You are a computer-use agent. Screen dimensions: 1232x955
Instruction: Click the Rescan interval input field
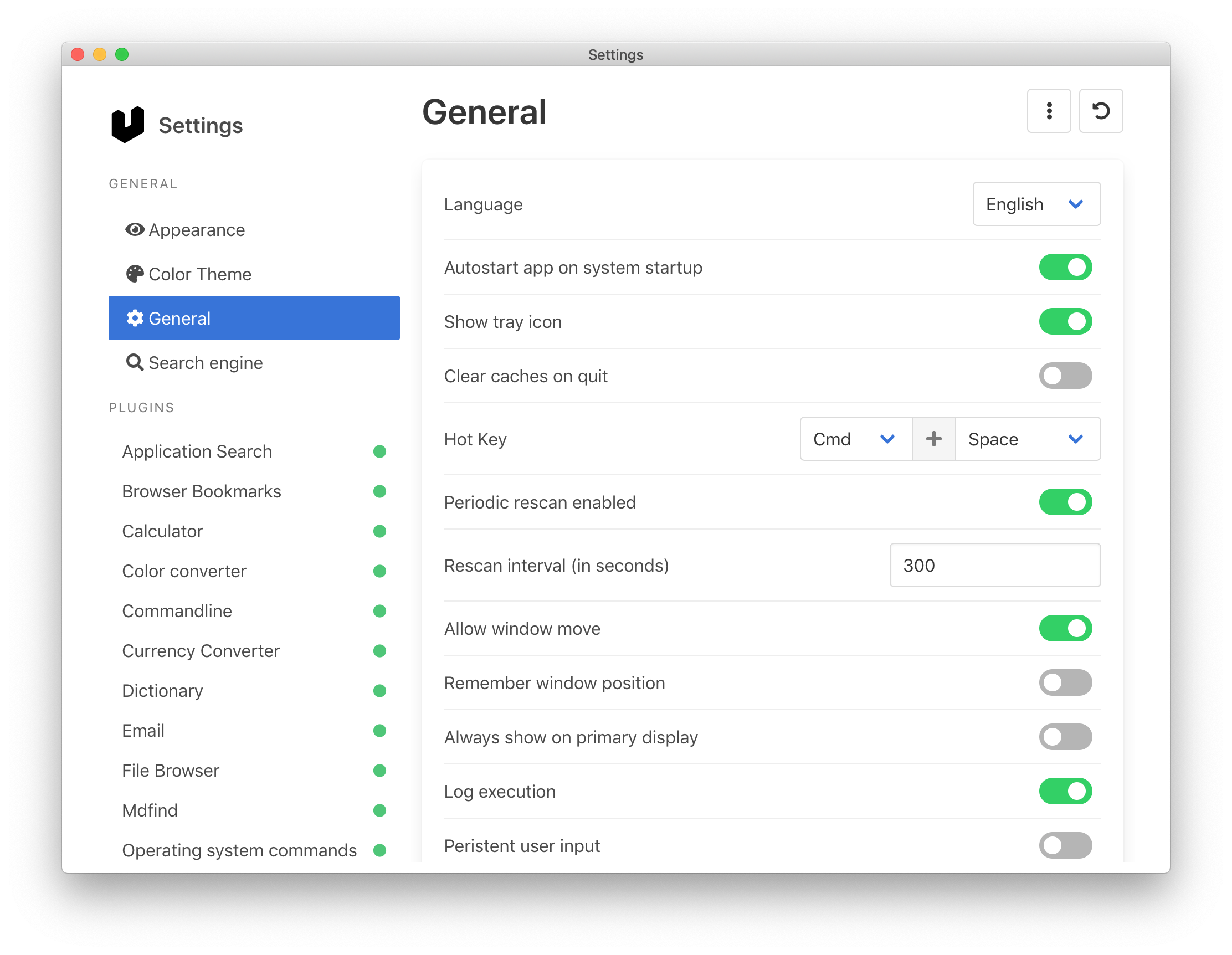pos(994,565)
